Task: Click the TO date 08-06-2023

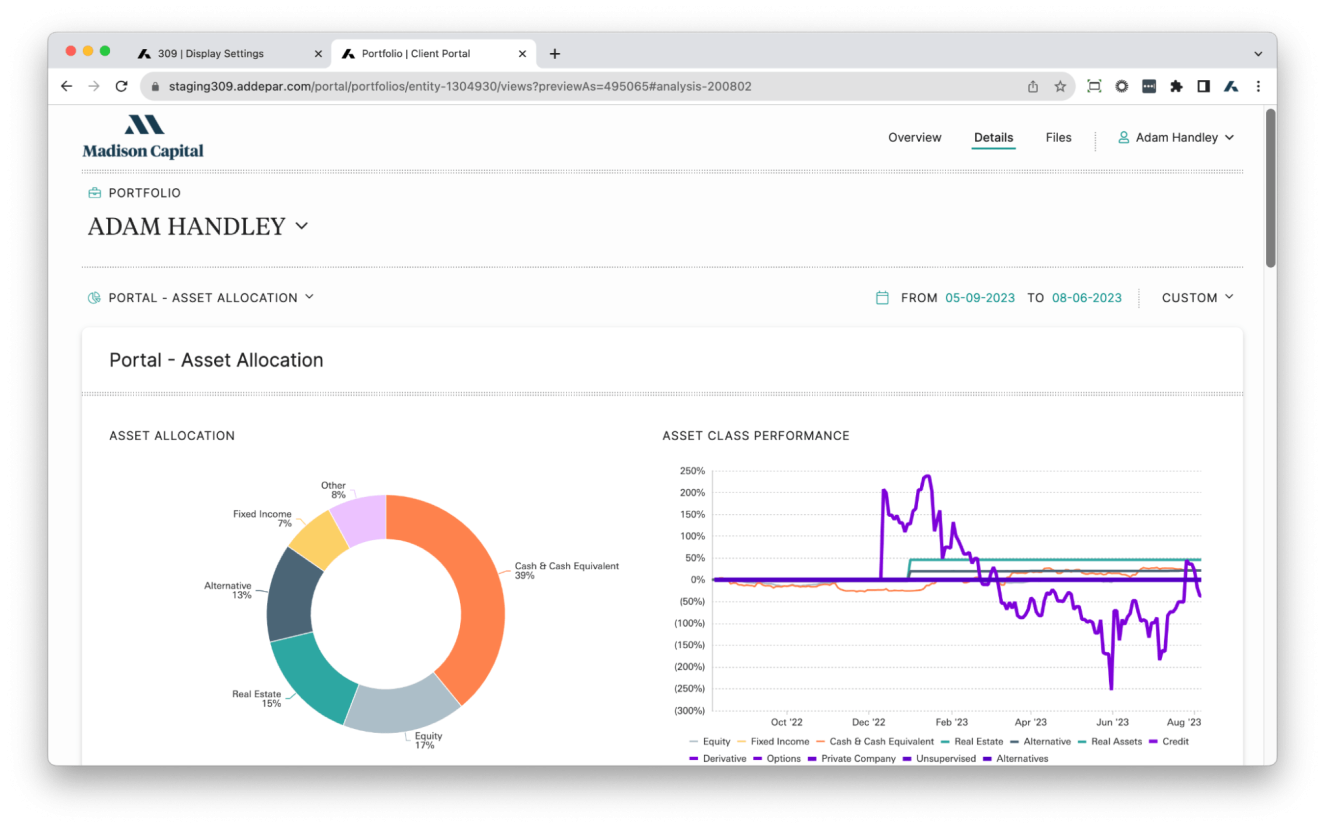Action: 1086,298
